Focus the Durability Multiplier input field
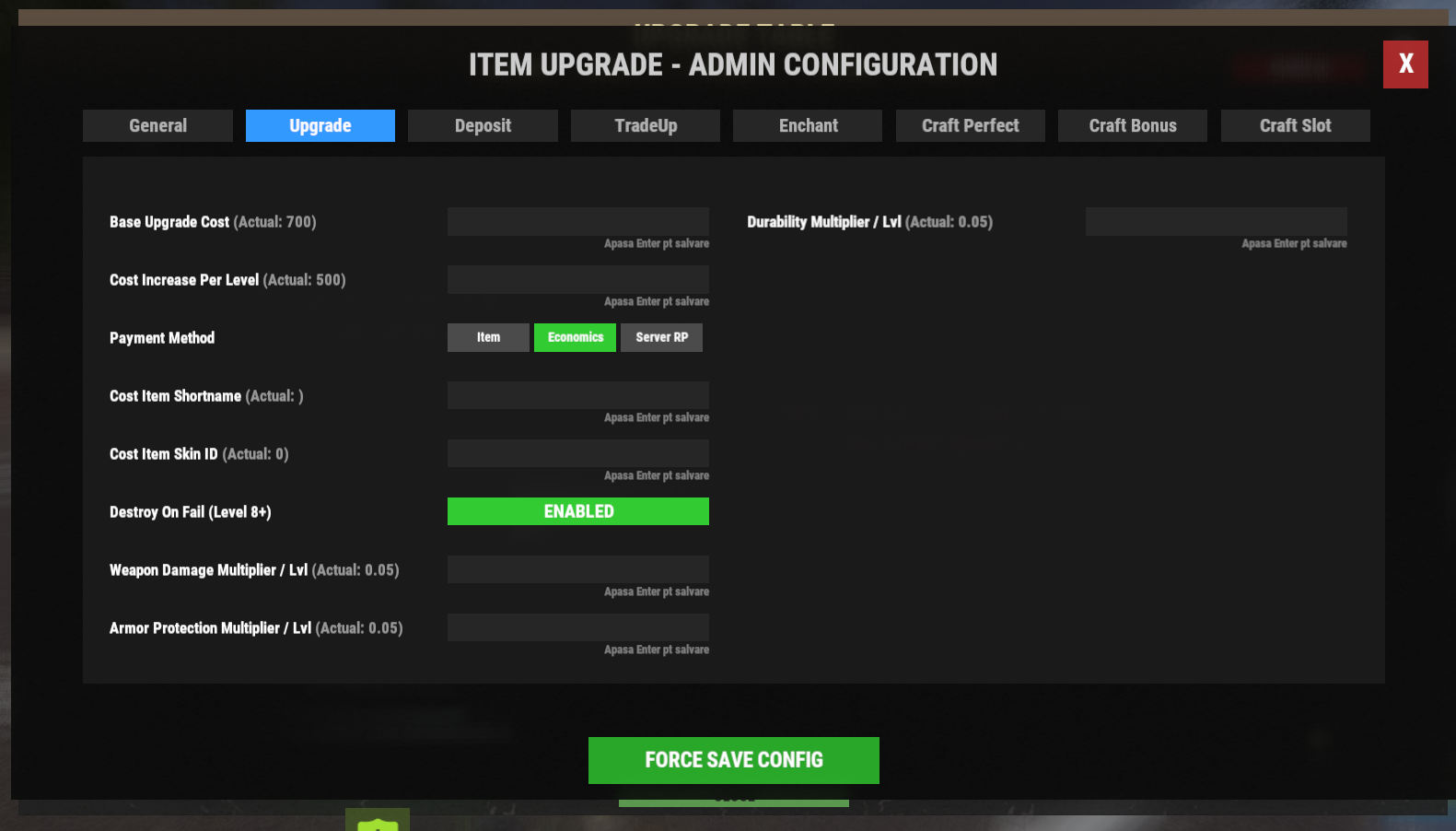The height and width of the screenshot is (831, 1456). click(1216, 222)
